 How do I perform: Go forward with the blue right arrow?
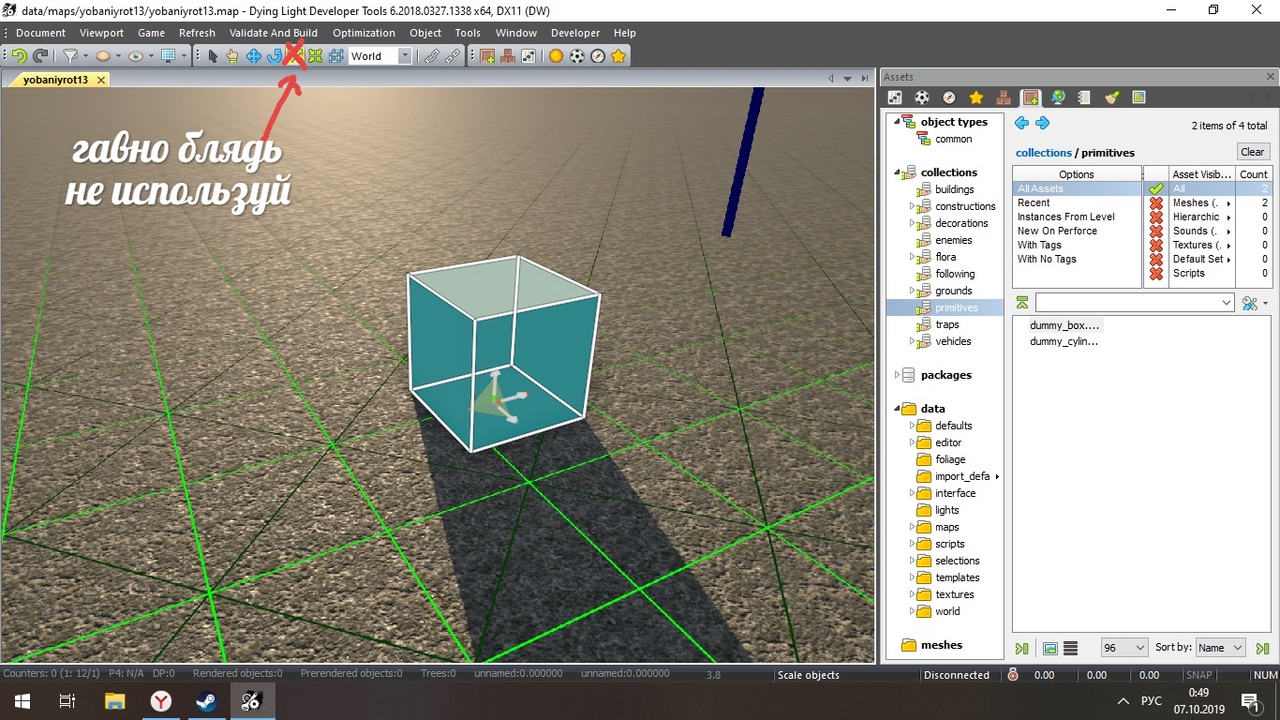pyautogui.click(x=1042, y=123)
